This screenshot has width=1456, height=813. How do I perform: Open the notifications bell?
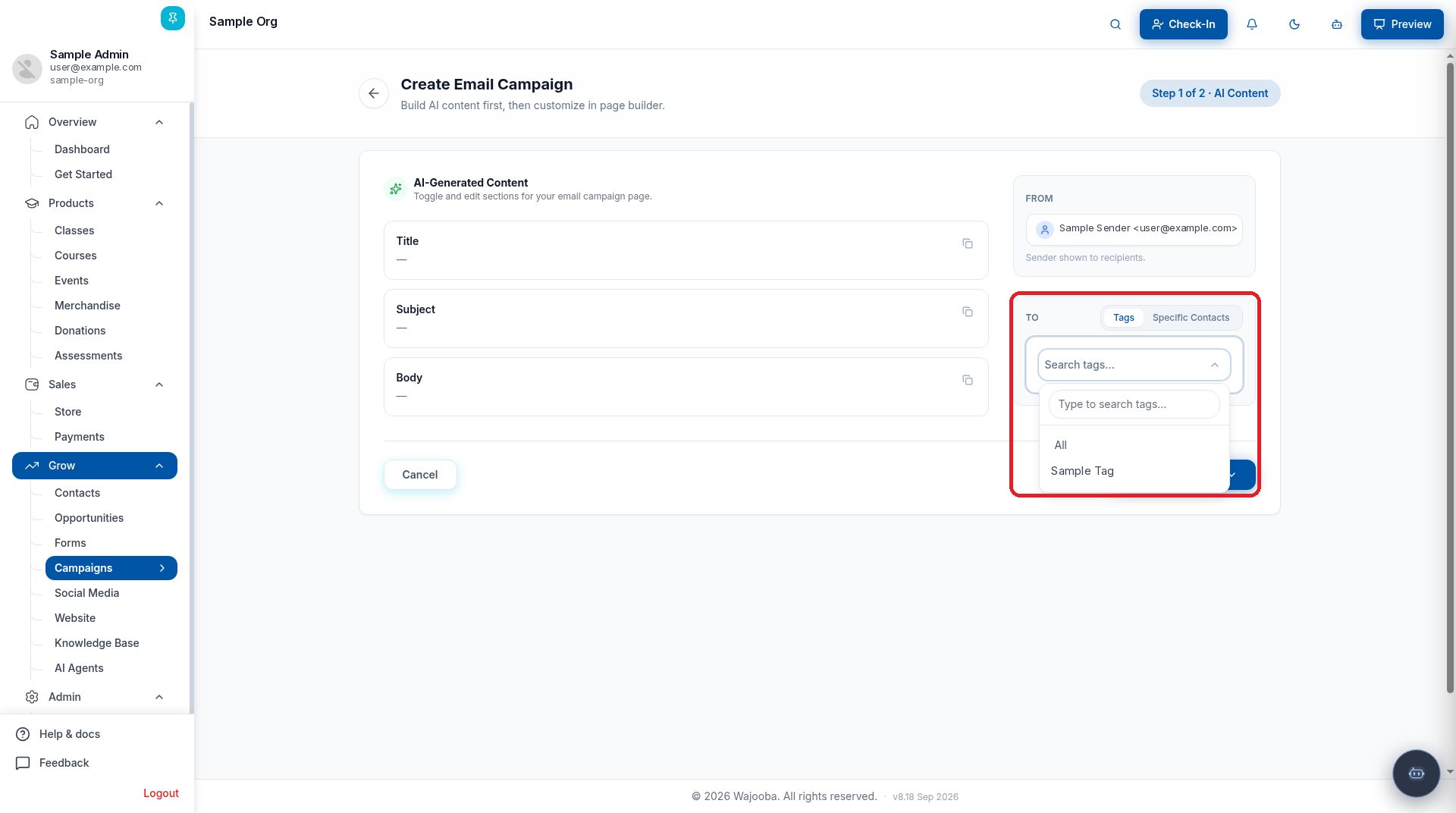(1252, 24)
